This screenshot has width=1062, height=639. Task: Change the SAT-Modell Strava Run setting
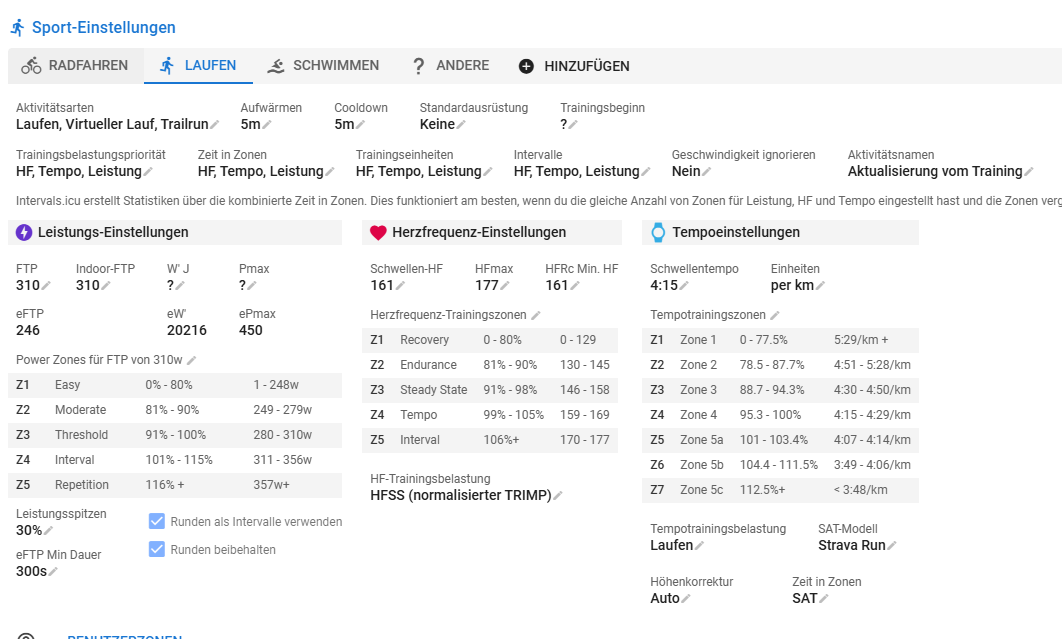click(x=892, y=546)
